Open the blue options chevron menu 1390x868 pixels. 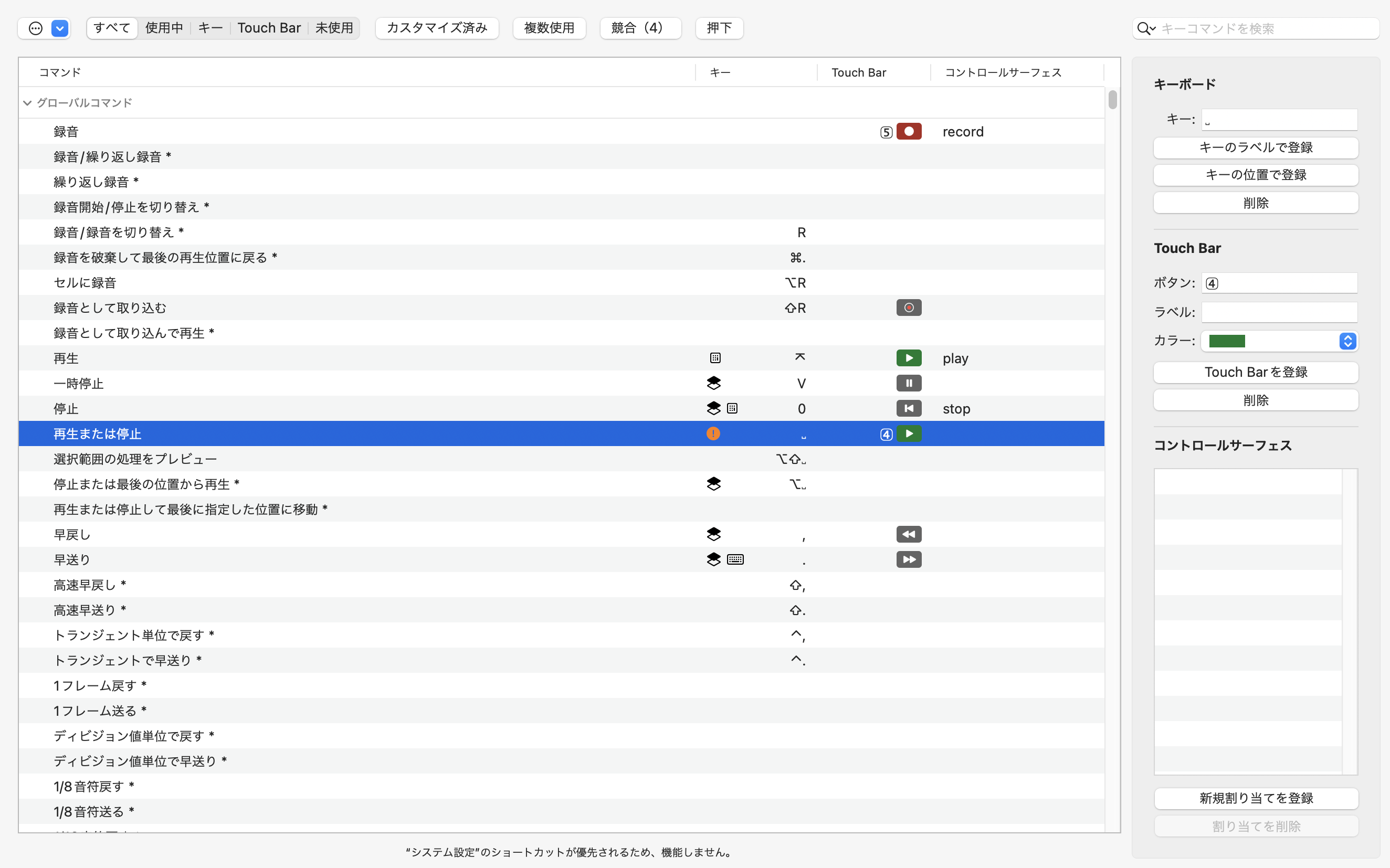tap(60, 28)
